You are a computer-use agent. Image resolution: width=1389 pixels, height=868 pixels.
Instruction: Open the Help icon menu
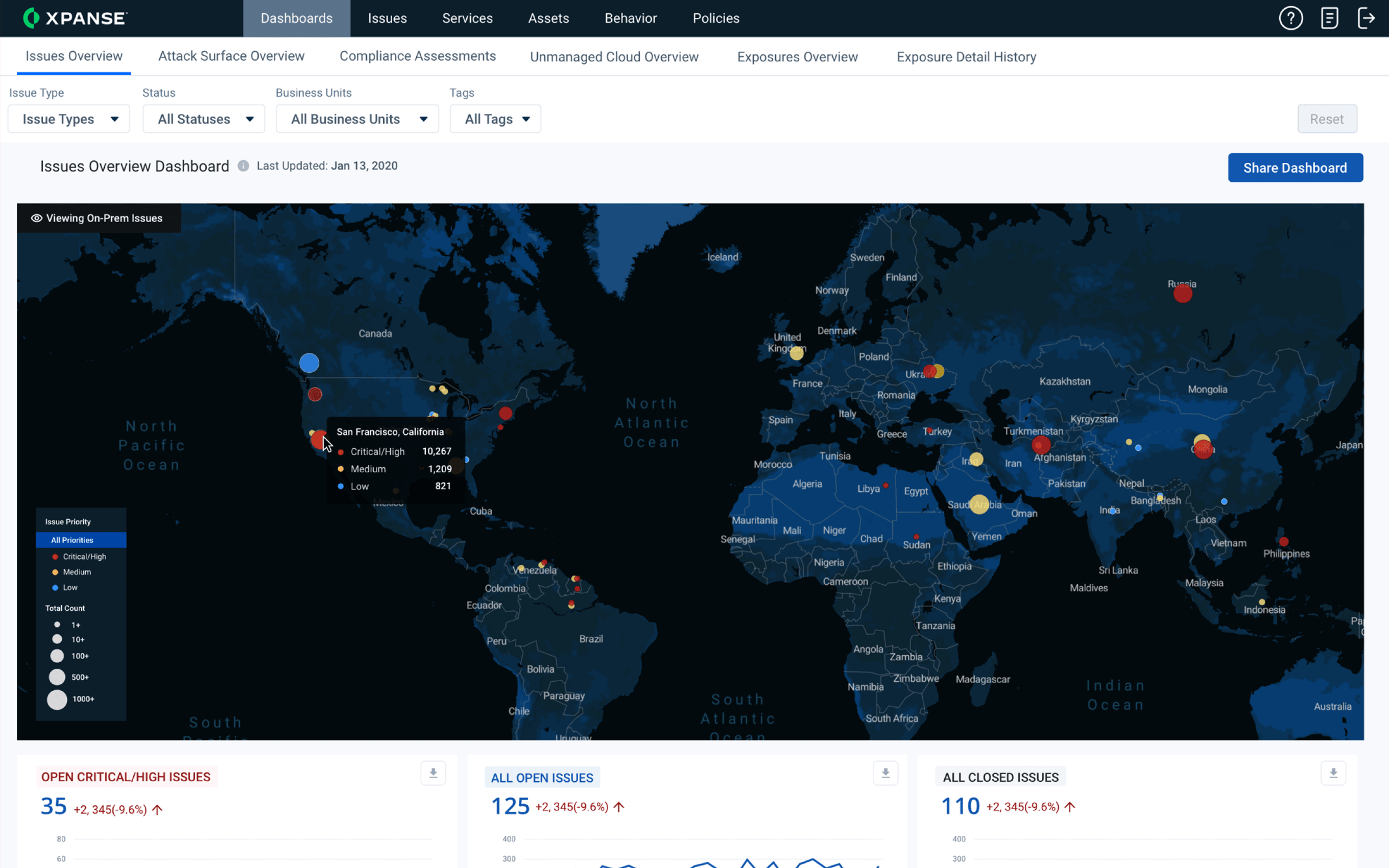(x=1291, y=18)
